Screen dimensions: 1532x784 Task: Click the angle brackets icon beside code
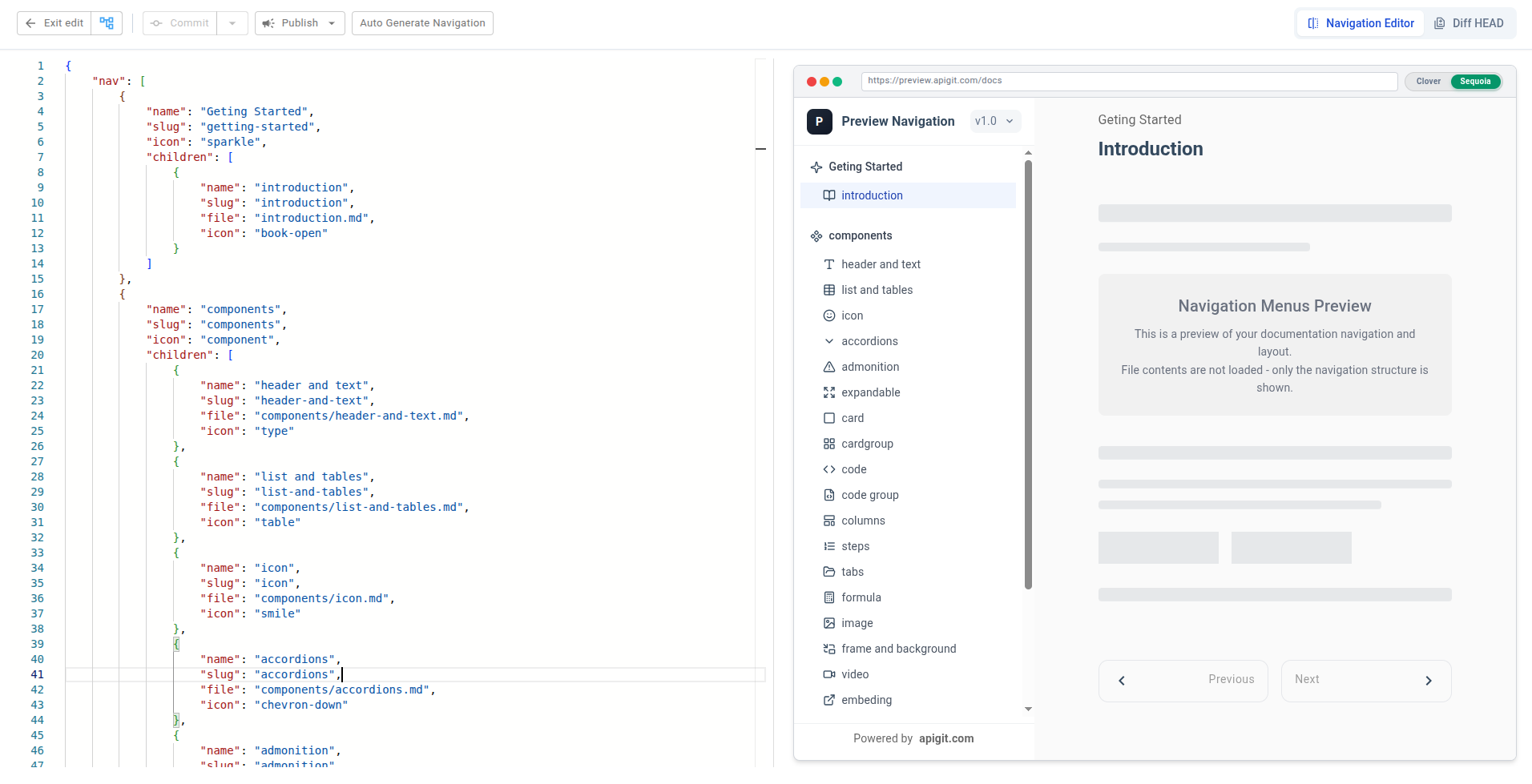tap(829, 469)
